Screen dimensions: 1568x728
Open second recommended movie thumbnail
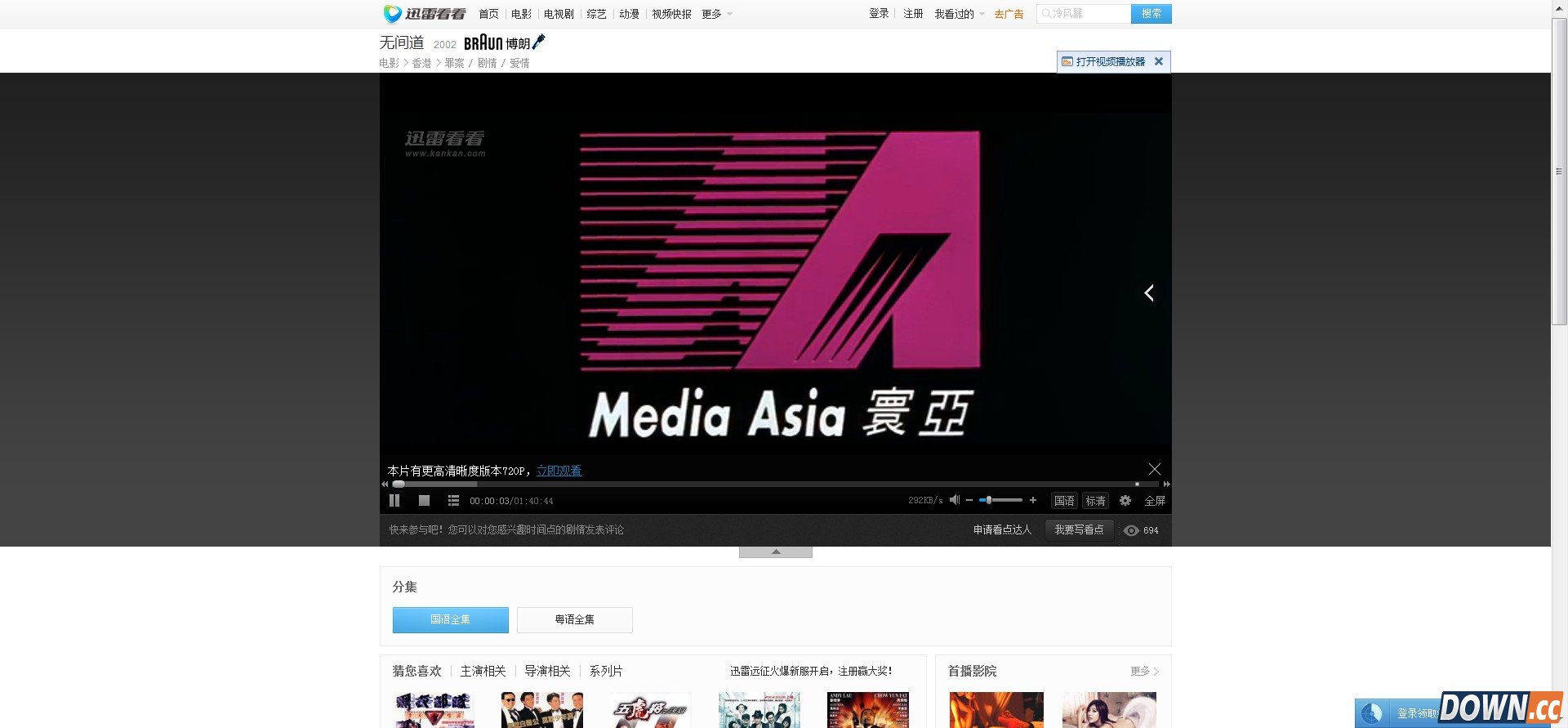pyautogui.click(x=542, y=710)
